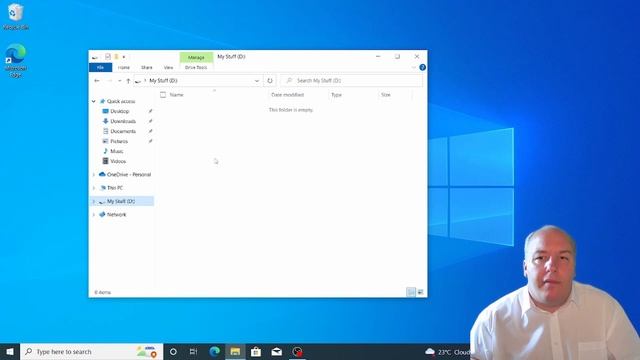Image resolution: width=640 pixels, height=360 pixels.
Task: Click the taskbar Type here to search box
Action: pos(91,351)
